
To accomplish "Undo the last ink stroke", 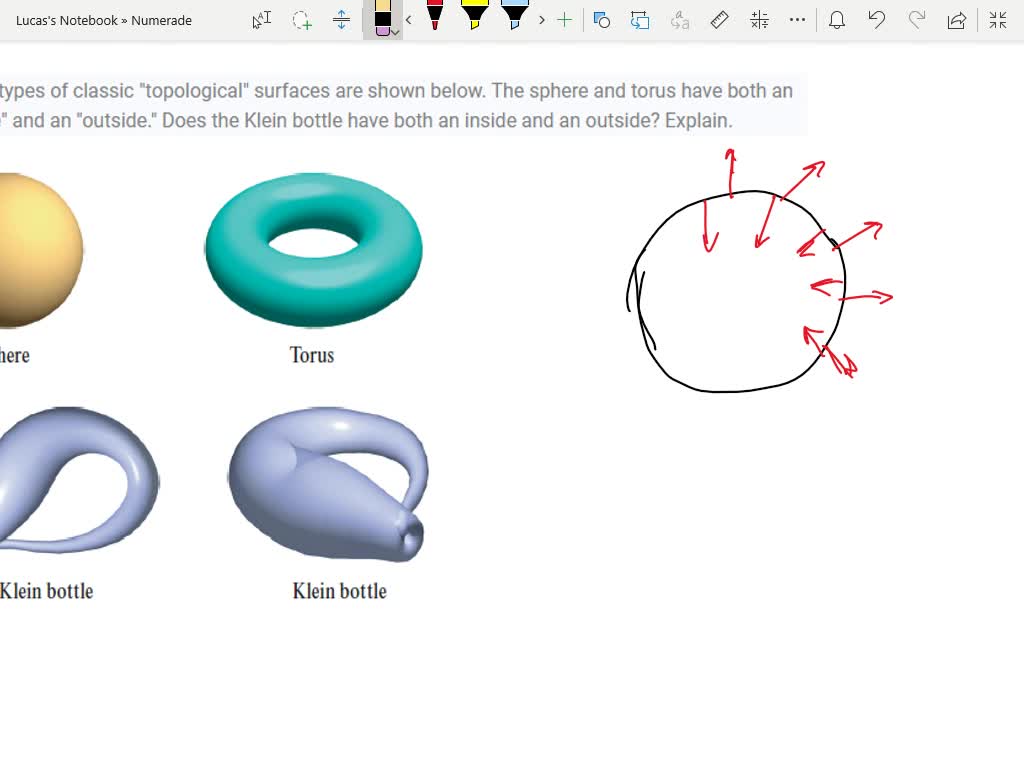I will [876, 20].
